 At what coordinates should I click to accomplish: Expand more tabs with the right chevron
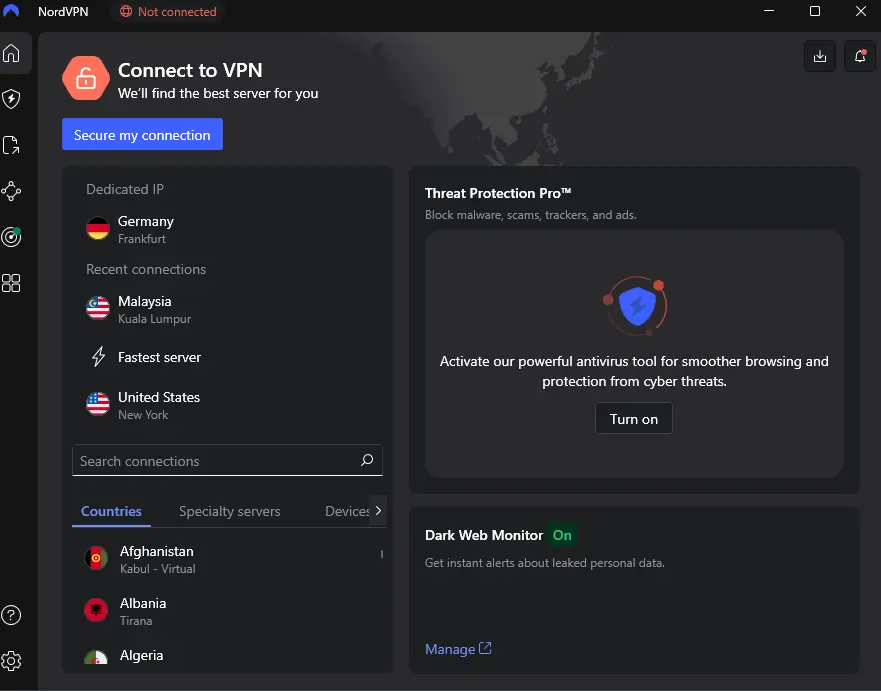pos(378,510)
